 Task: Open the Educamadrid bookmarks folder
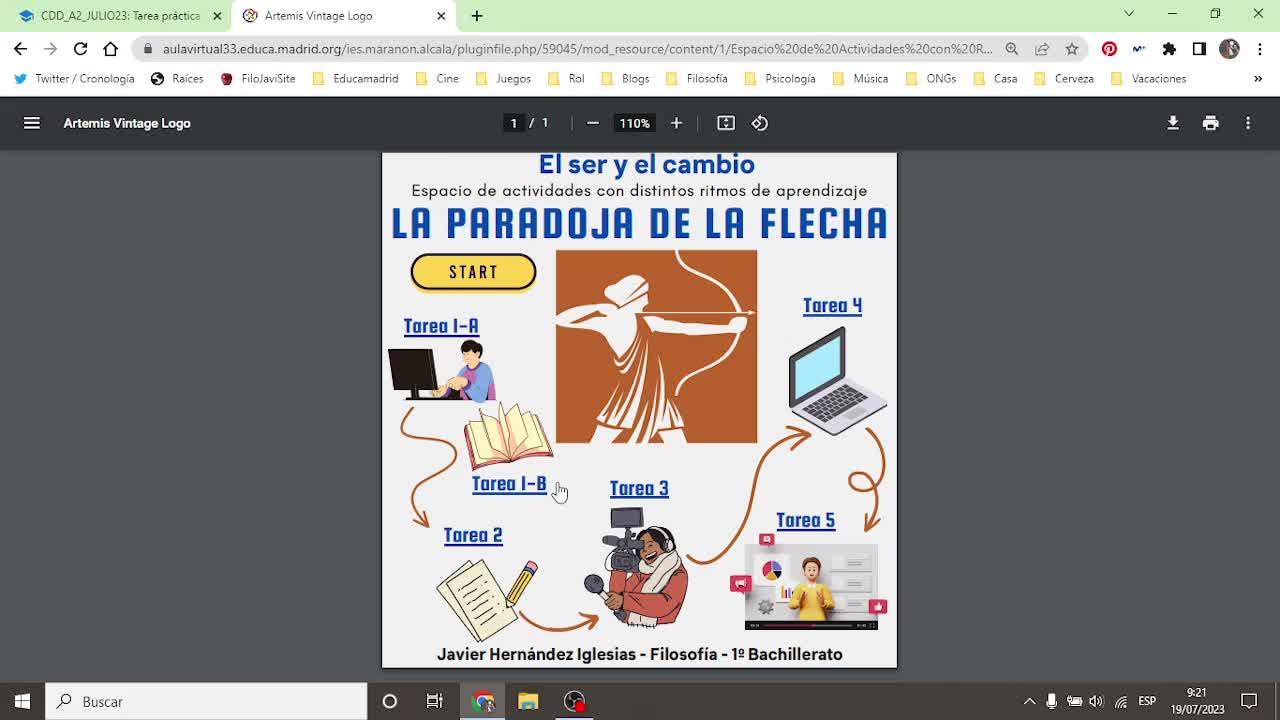pos(355,78)
